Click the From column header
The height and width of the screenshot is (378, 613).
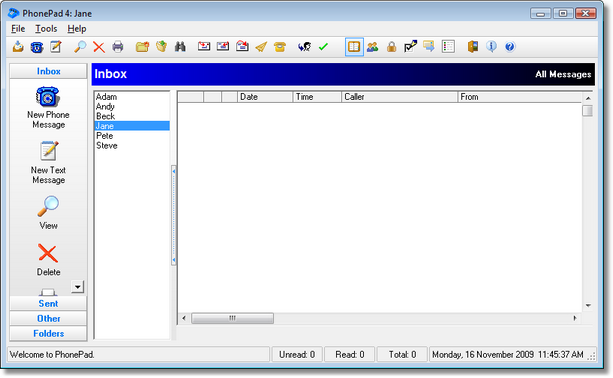[520, 97]
